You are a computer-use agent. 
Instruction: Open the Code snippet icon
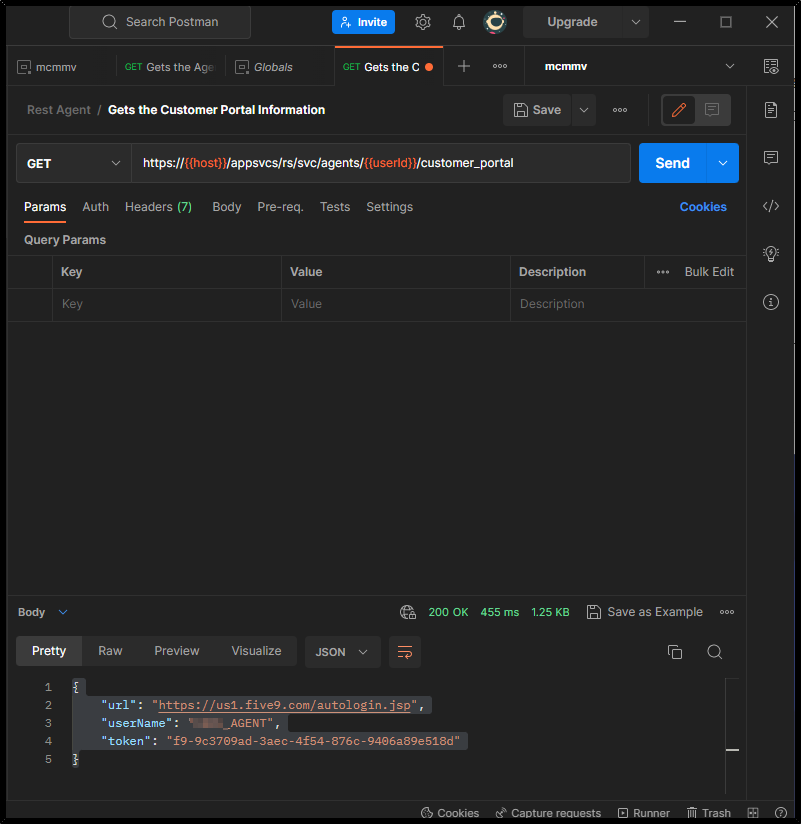pos(771,206)
